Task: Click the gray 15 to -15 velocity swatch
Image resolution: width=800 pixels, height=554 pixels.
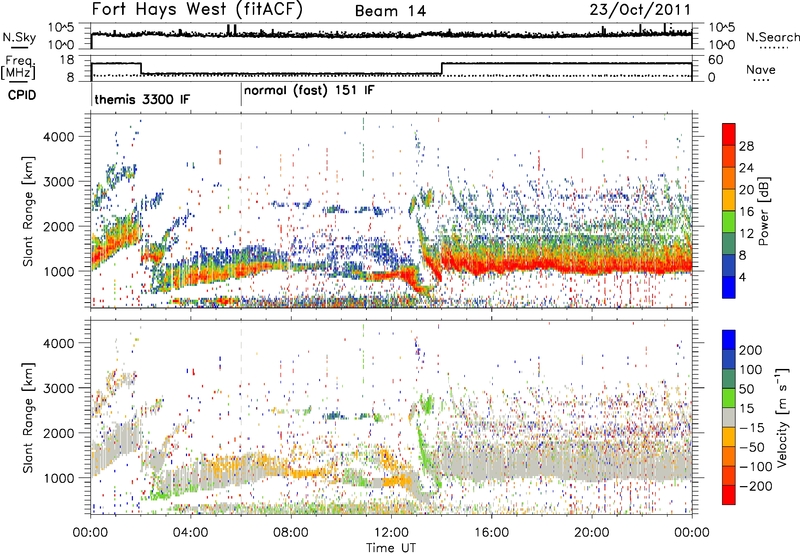Action: [x=729, y=417]
